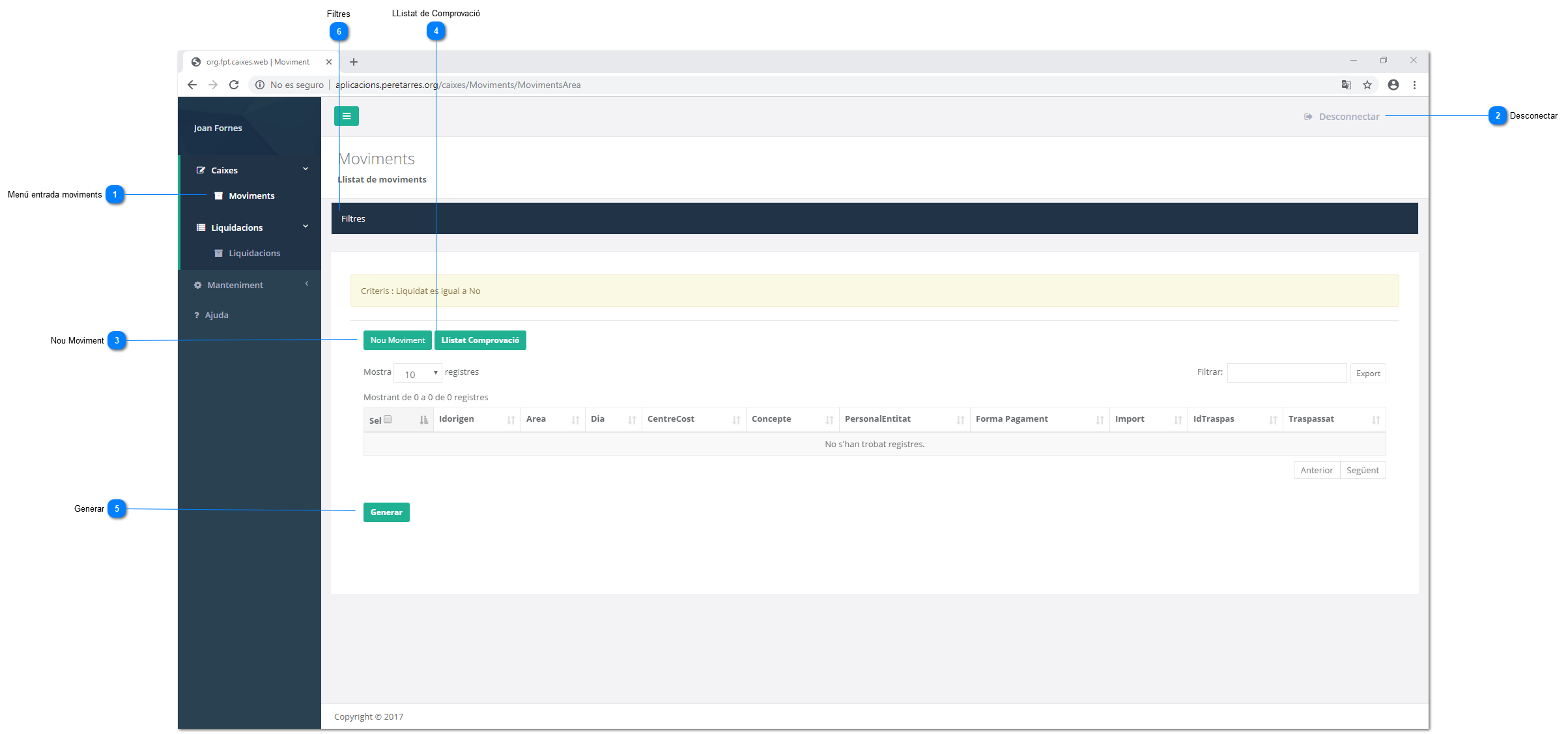Click the Generar button
1568x734 pixels.
386,512
